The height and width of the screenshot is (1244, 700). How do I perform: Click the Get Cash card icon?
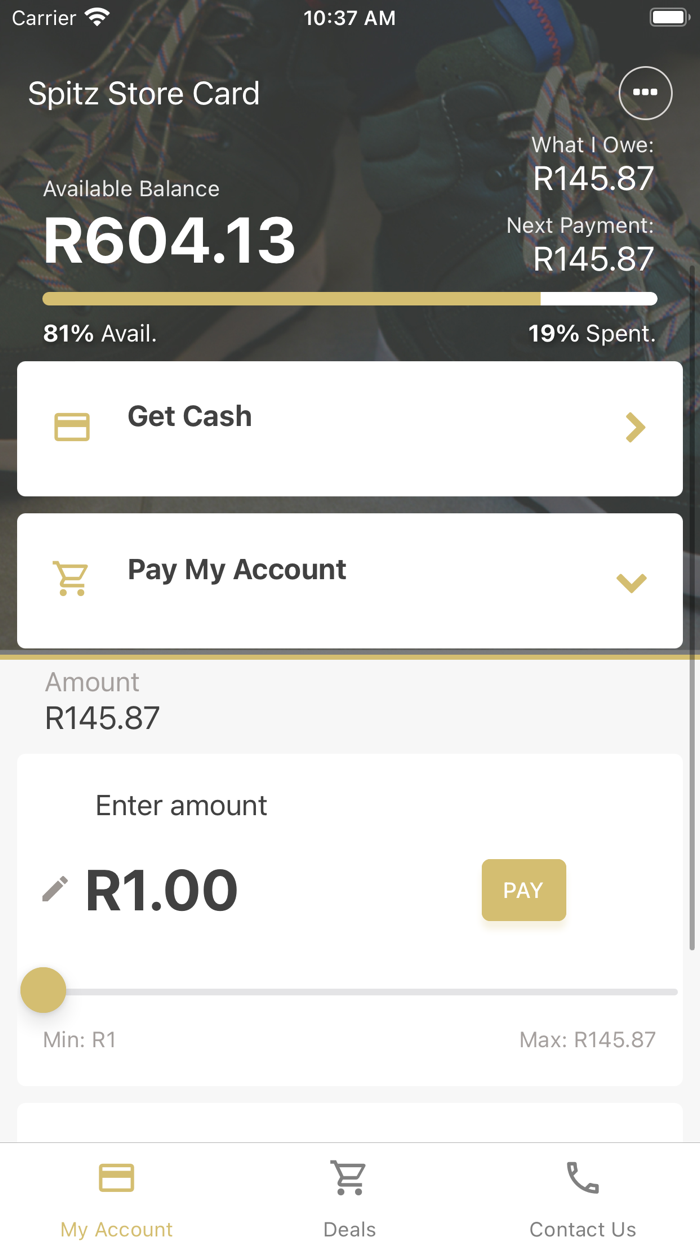tap(72, 427)
